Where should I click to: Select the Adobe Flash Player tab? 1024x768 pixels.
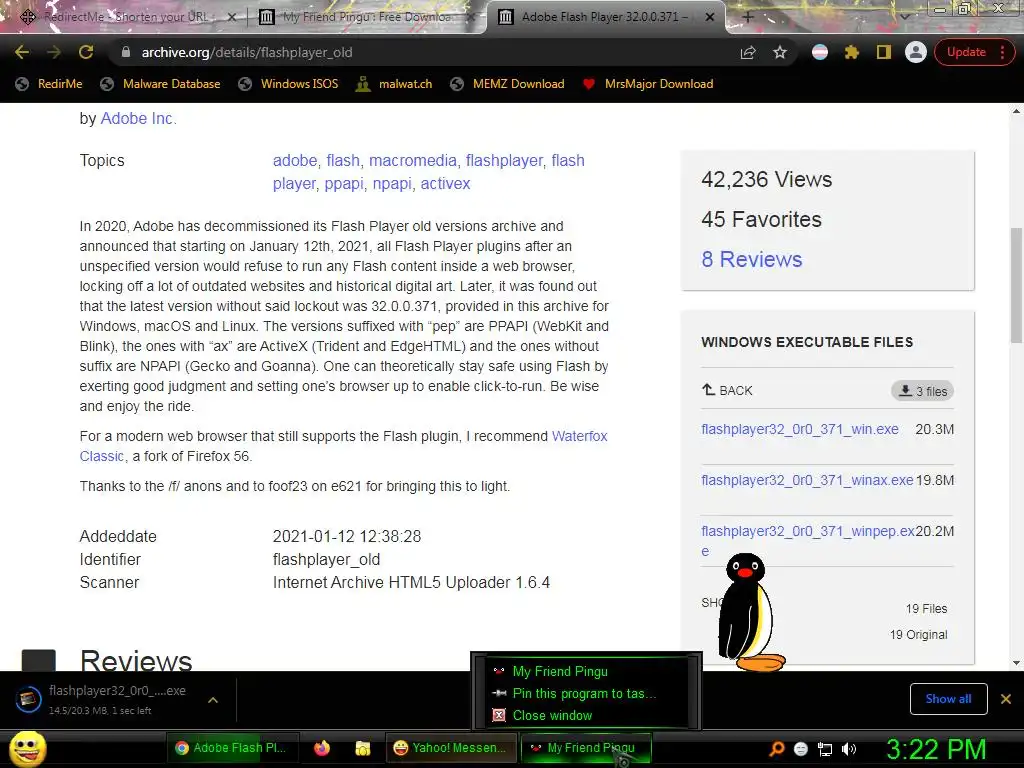[x=604, y=17]
